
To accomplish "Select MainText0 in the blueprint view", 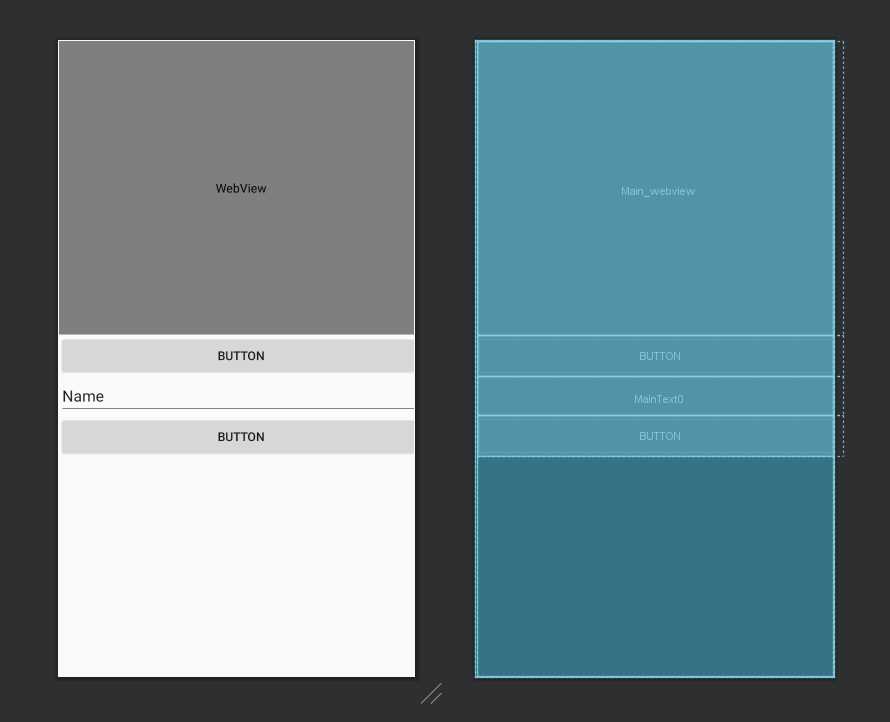I will pos(656,396).
